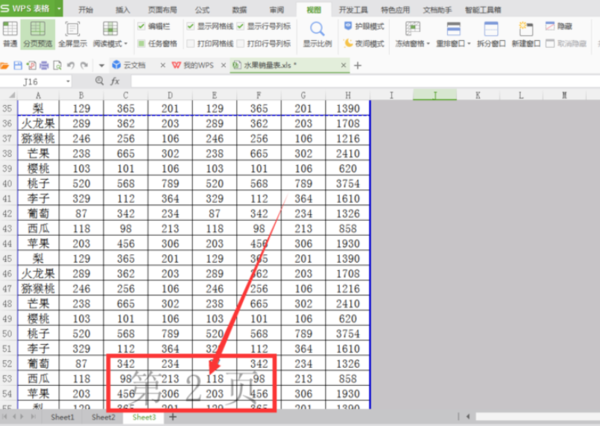Select column H header
This screenshot has height=426, width=600.
[347, 95]
